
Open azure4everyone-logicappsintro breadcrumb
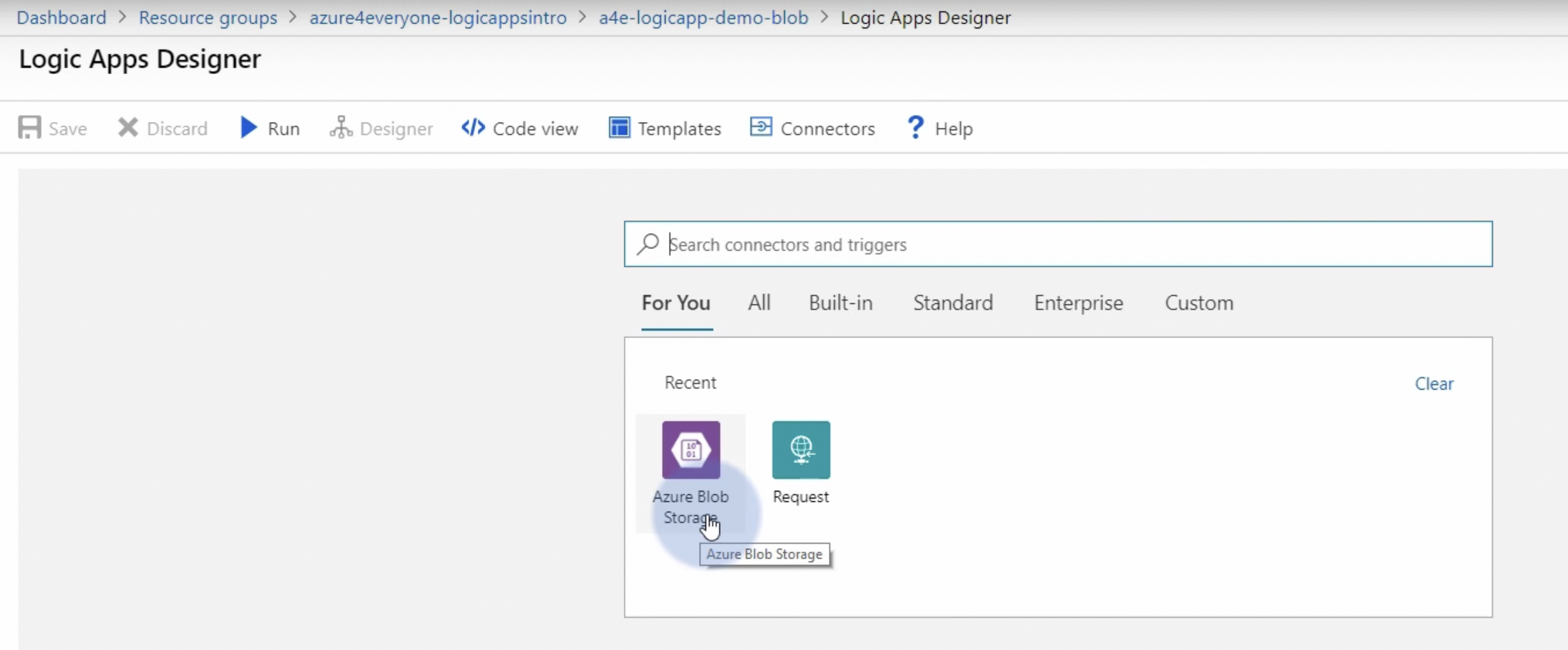click(438, 18)
